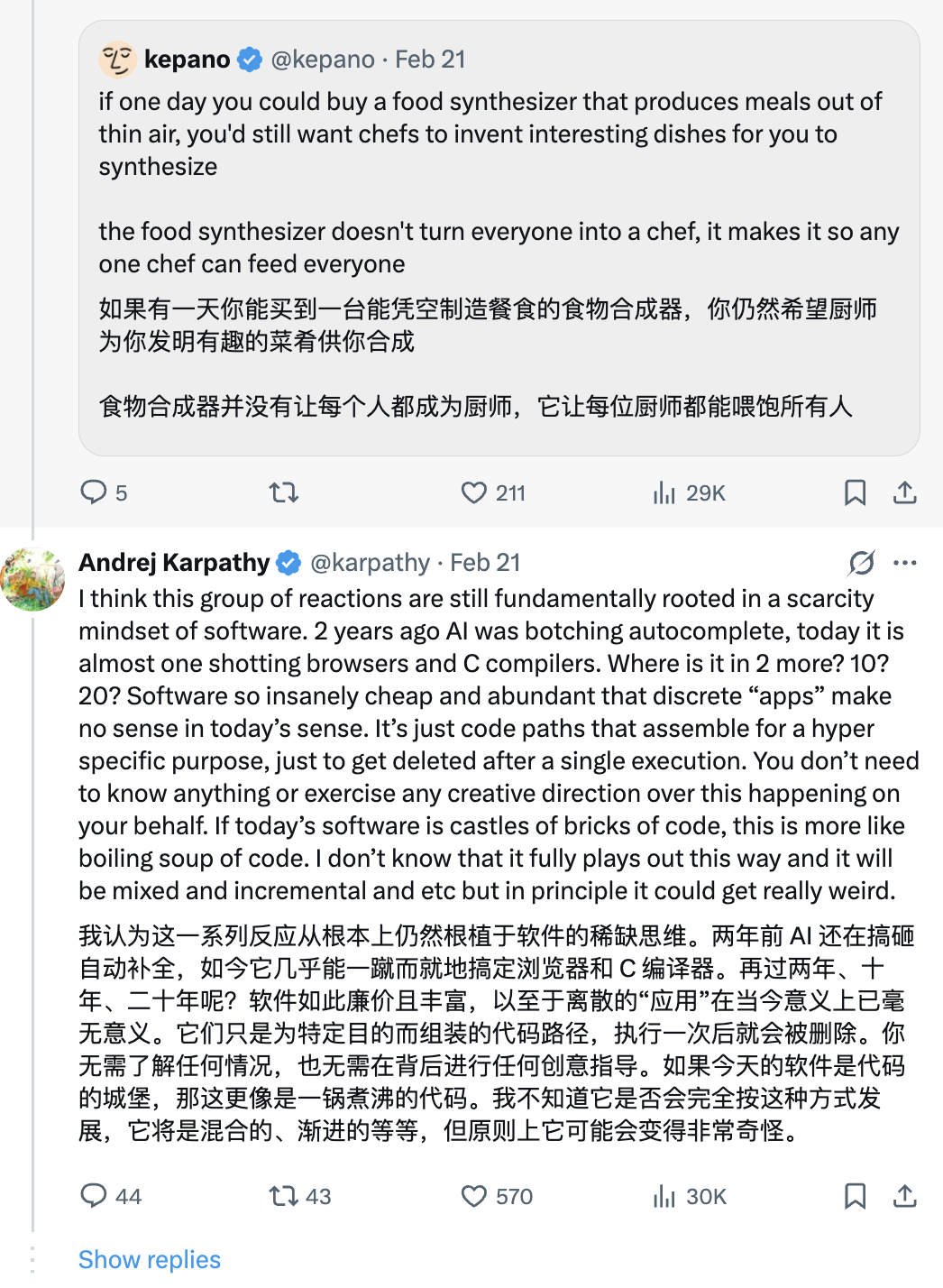Image resolution: width=943 pixels, height=1288 pixels.
Task: Like kepano's post with 211 likes
Action: 474,492
